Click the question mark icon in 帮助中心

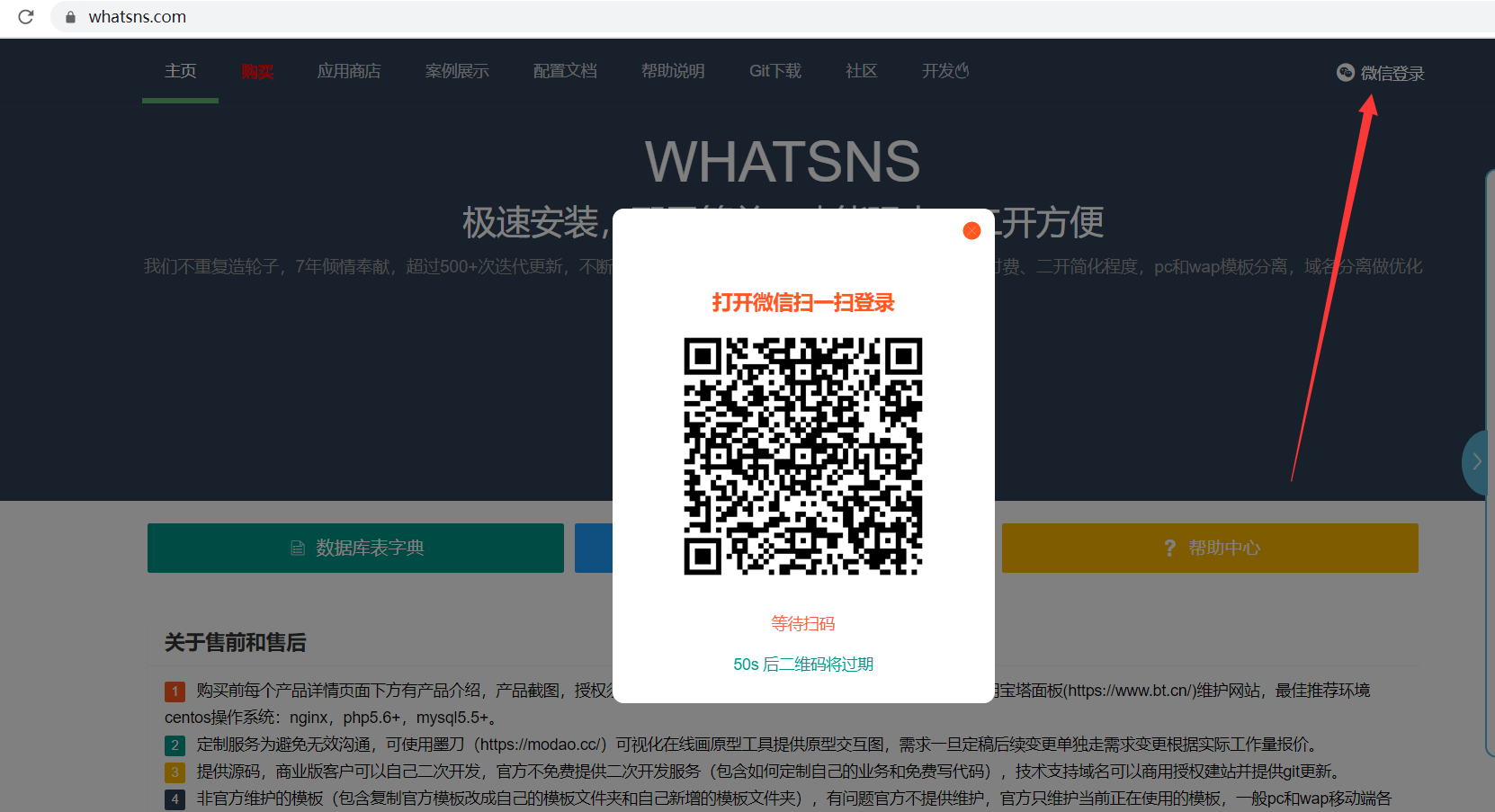[1169, 549]
